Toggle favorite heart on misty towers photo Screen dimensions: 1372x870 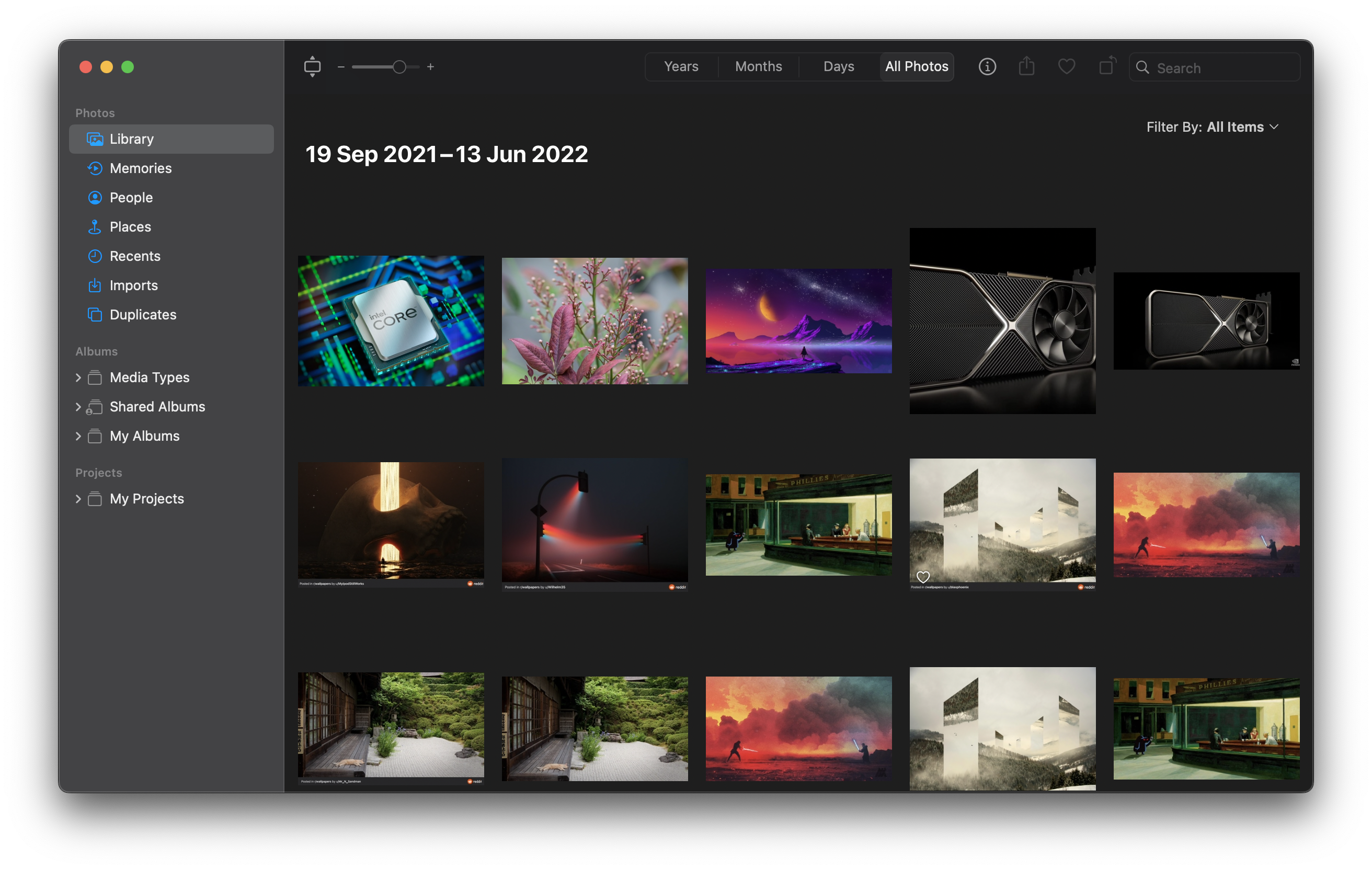coord(923,577)
